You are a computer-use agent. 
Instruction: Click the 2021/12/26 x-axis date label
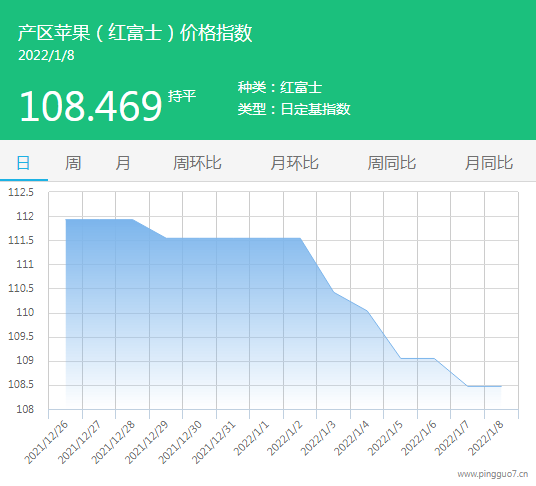[x=47, y=442]
